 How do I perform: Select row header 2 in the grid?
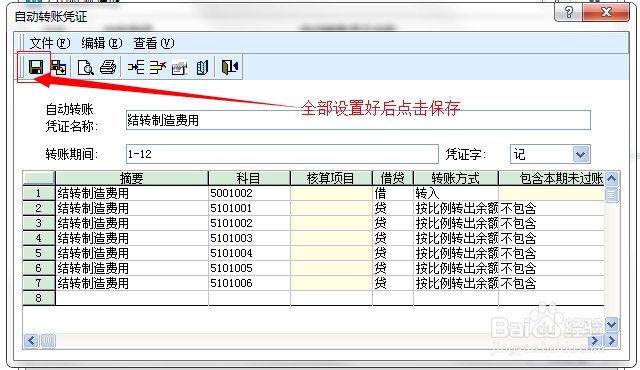(39, 208)
